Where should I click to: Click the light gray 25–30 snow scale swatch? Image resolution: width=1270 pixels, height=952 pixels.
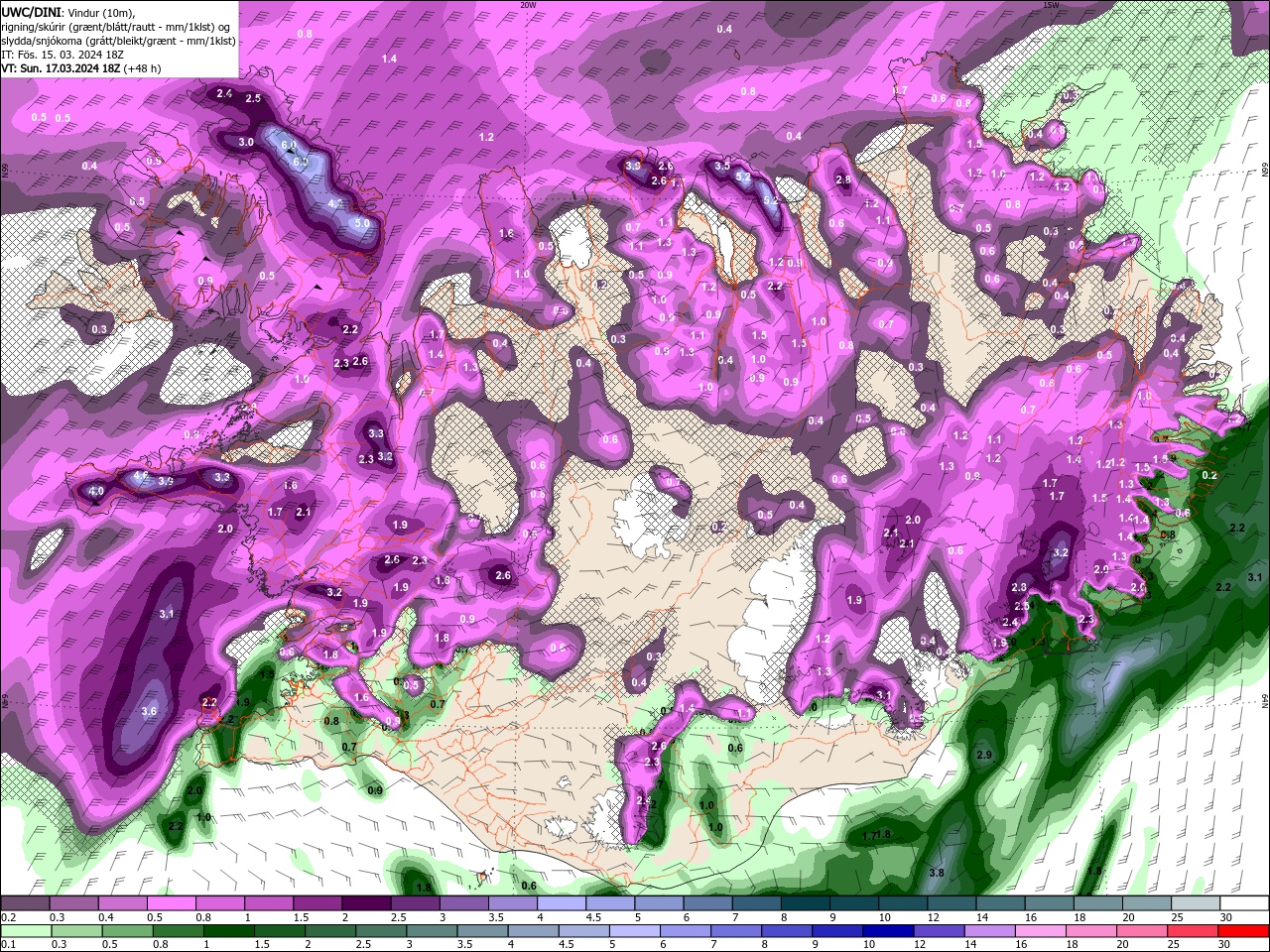pos(1196,903)
